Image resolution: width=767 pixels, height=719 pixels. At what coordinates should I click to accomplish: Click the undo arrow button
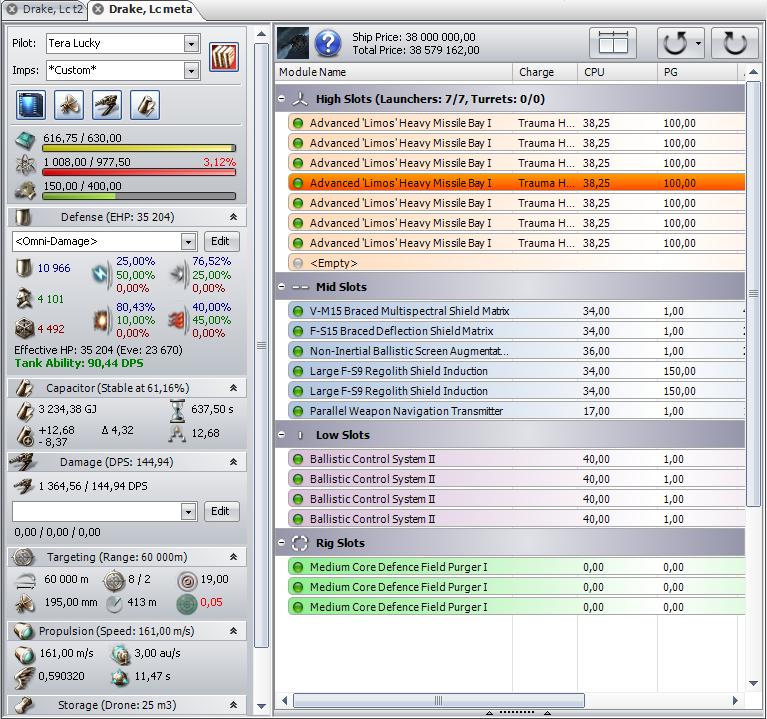click(x=675, y=43)
